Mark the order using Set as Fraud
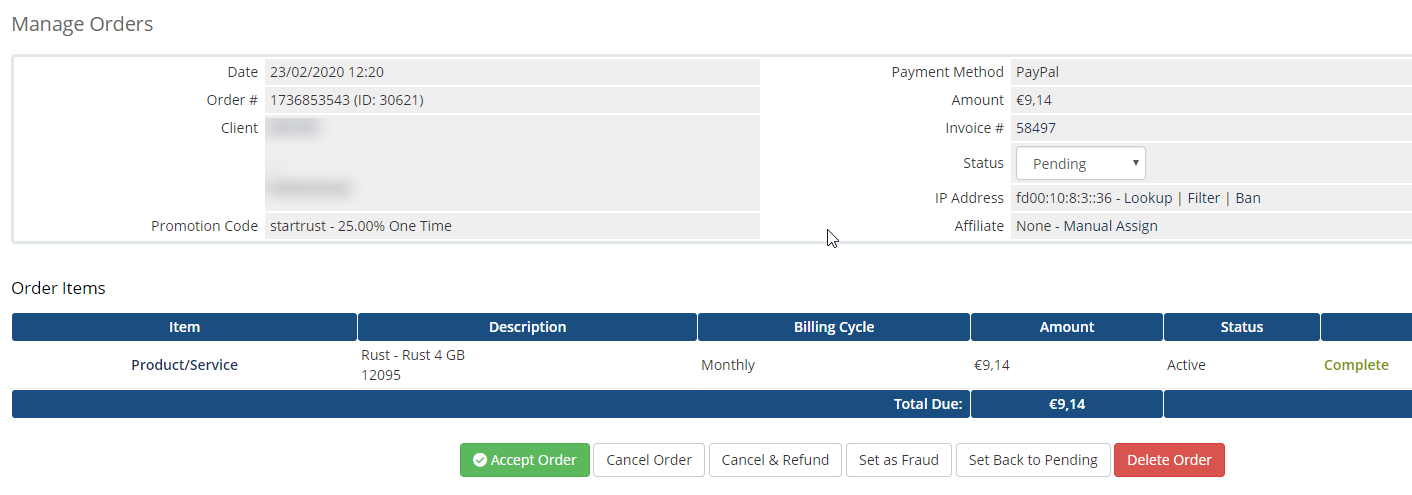 point(898,460)
